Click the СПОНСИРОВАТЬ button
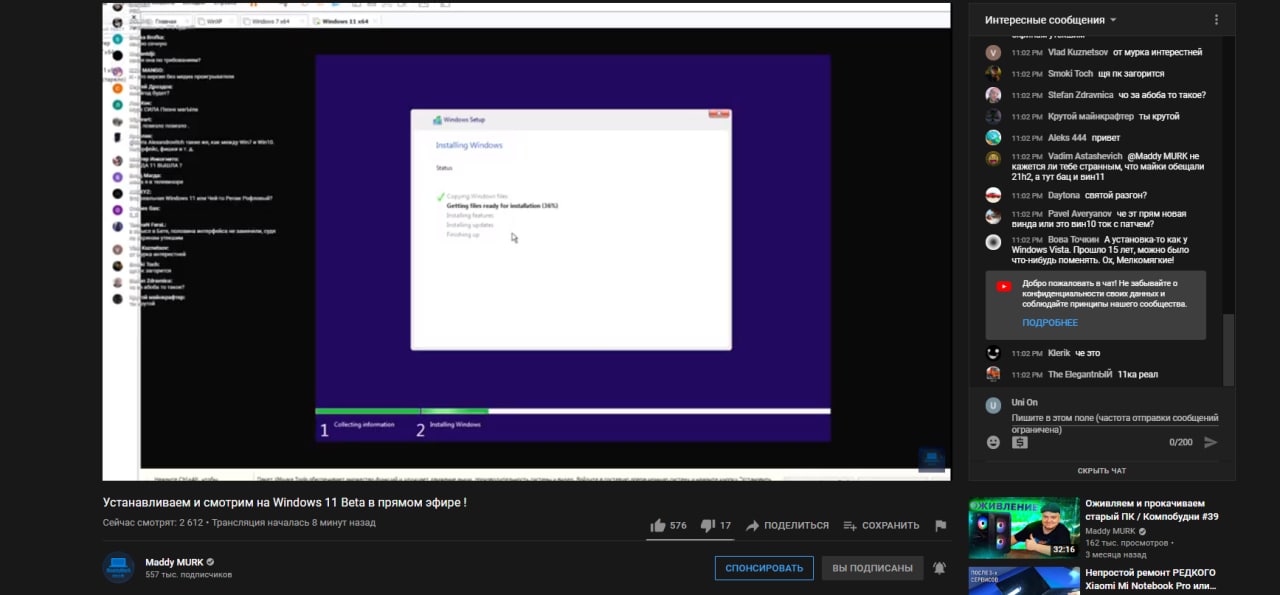The image size is (1280, 595). coord(764,568)
